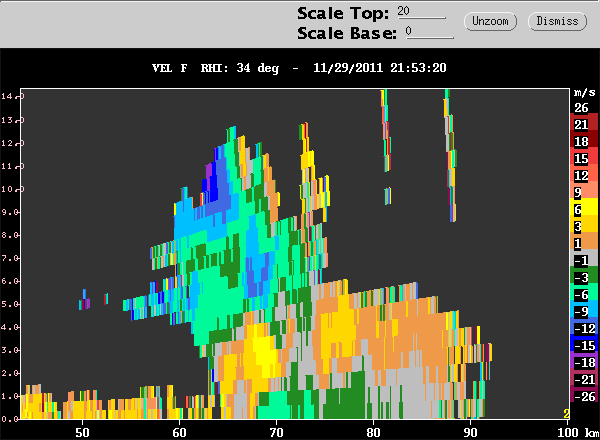Click the Unzoom button
600x440 pixels.
point(490,21)
